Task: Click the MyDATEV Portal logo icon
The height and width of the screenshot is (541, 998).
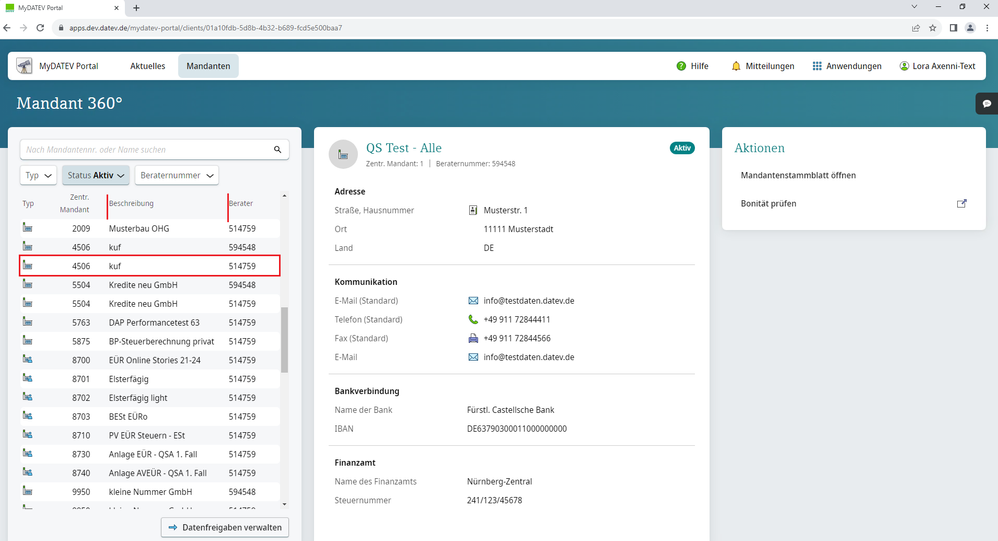Action: (24, 66)
